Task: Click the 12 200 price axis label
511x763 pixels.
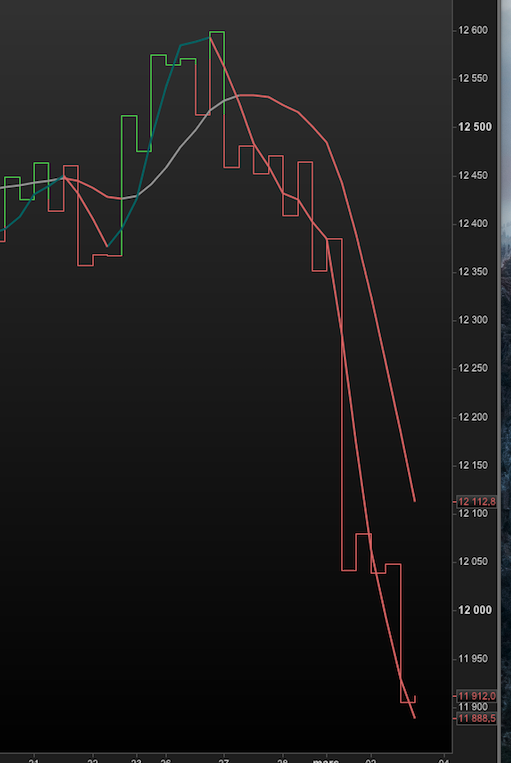Action: 473,417
